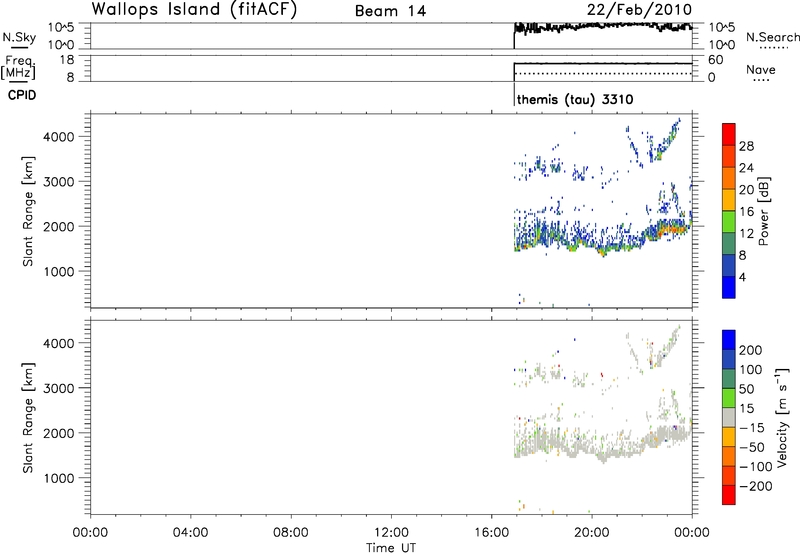The width and height of the screenshot is (800, 554).
Task: Click the gray band of the velocity colorbar
Action: (x=729, y=417)
